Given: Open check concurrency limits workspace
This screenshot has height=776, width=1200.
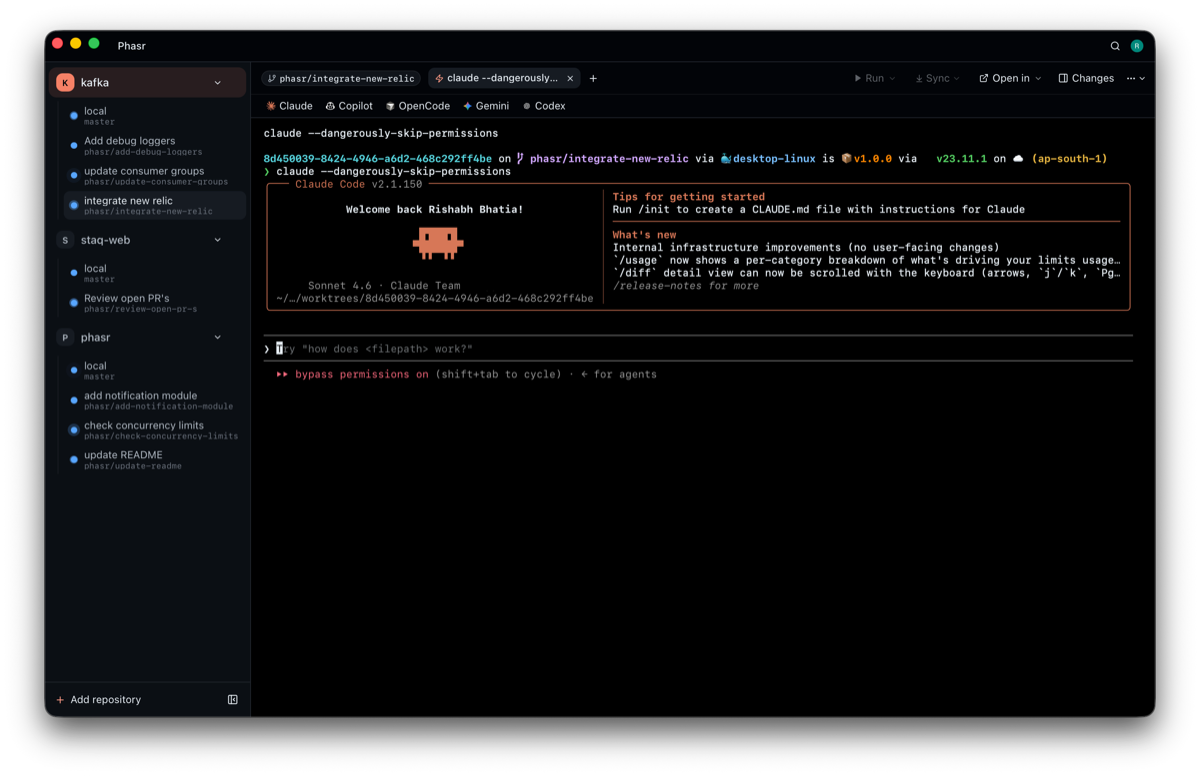Looking at the screenshot, I should click(155, 430).
